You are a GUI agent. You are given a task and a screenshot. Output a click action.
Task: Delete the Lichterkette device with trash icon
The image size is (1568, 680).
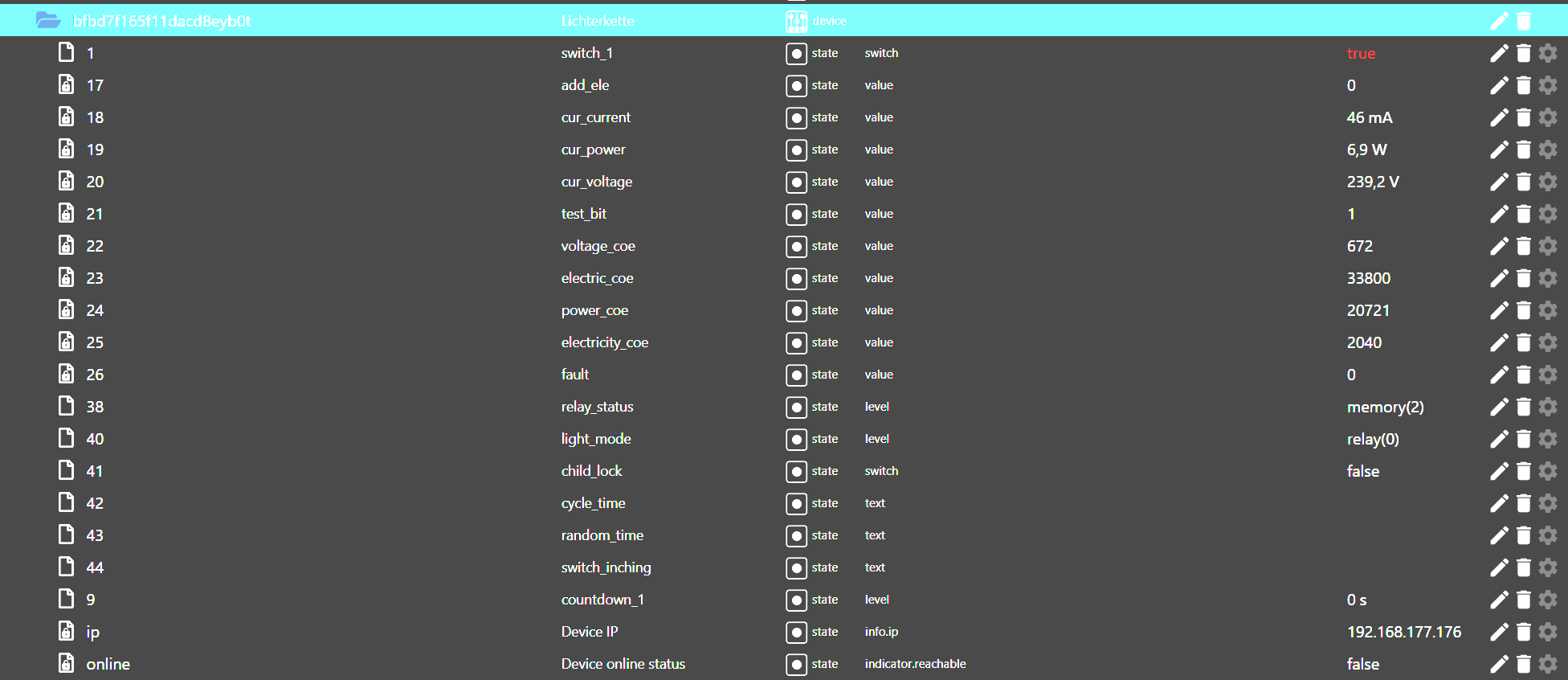pos(1524,21)
